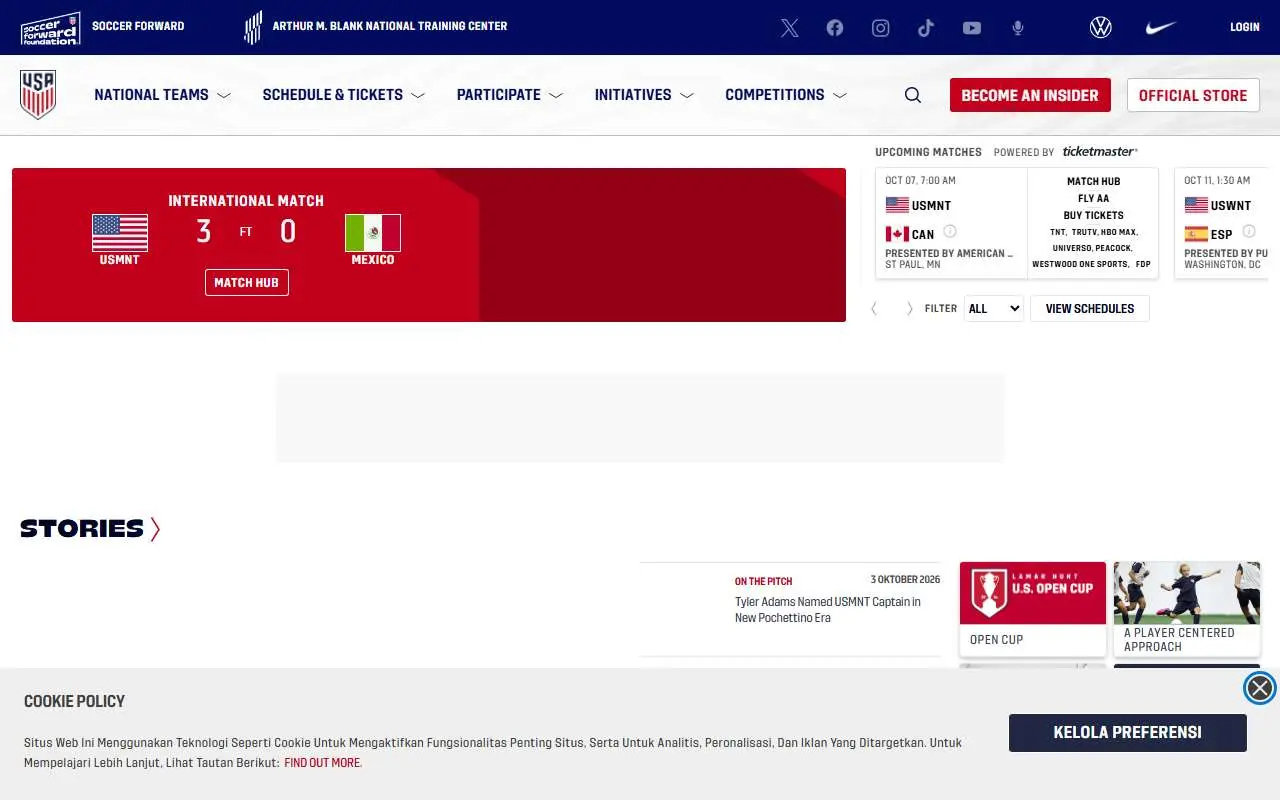The width and height of the screenshot is (1280, 800).
Task: Open the TikTok icon link
Action: click(926, 28)
